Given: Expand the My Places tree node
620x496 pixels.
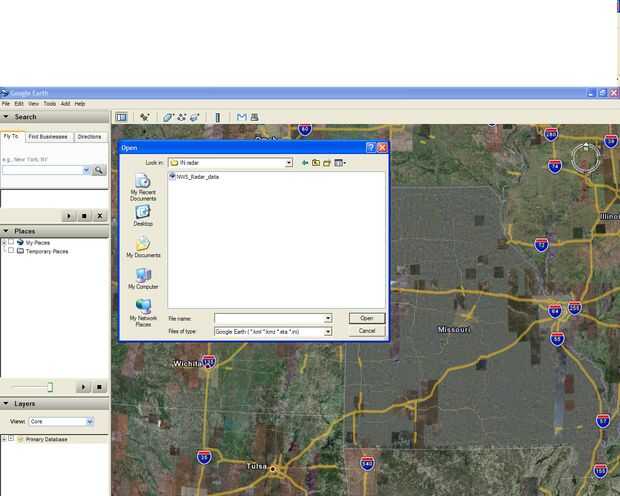Looking at the screenshot, I should click(x=4, y=242).
